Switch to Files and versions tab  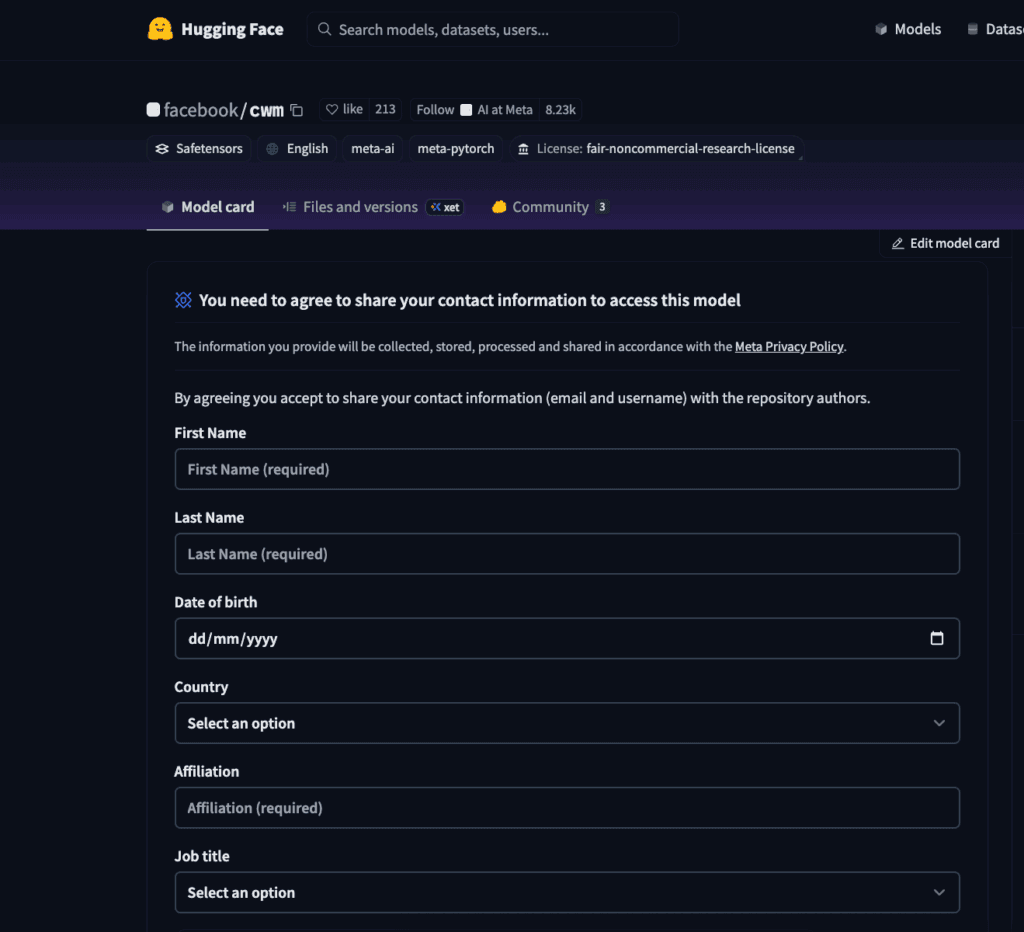(x=360, y=207)
